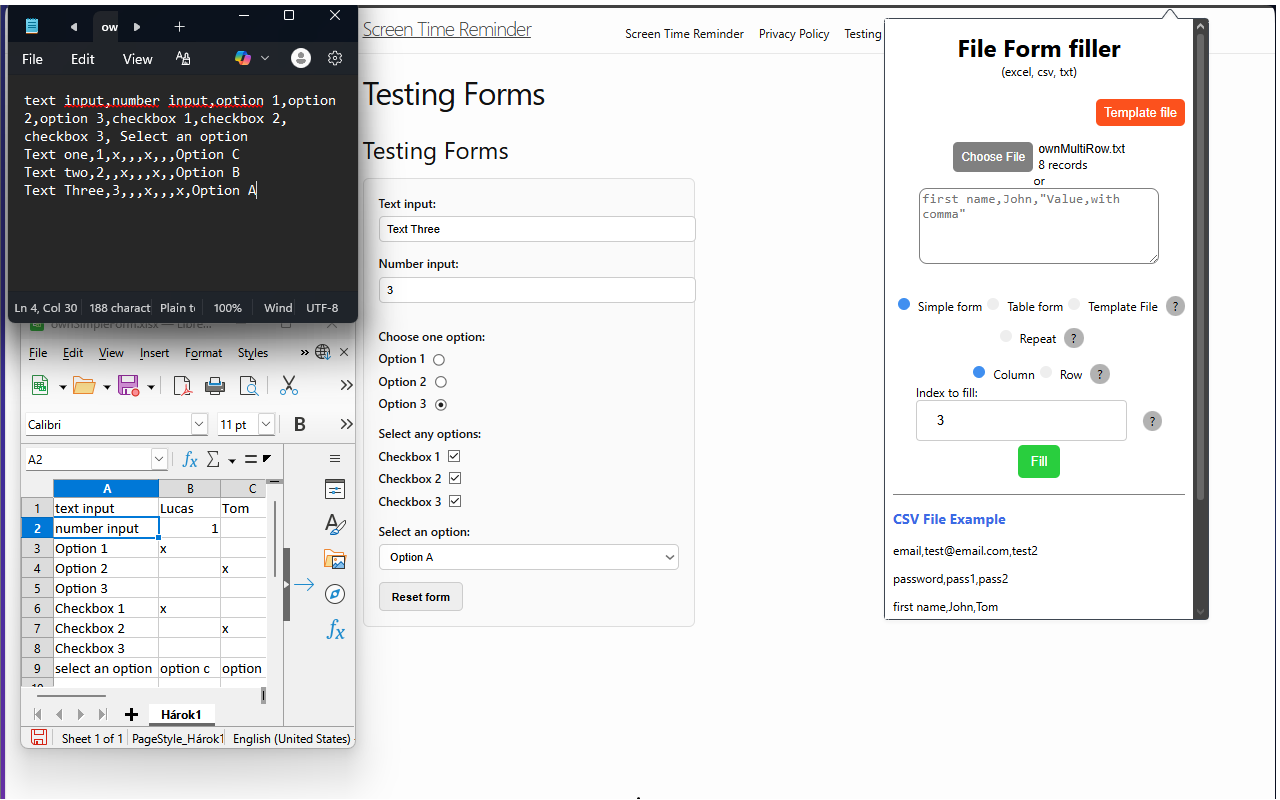The height and width of the screenshot is (800, 1280).
Task: Select the Row radio option
Action: click(x=1046, y=373)
